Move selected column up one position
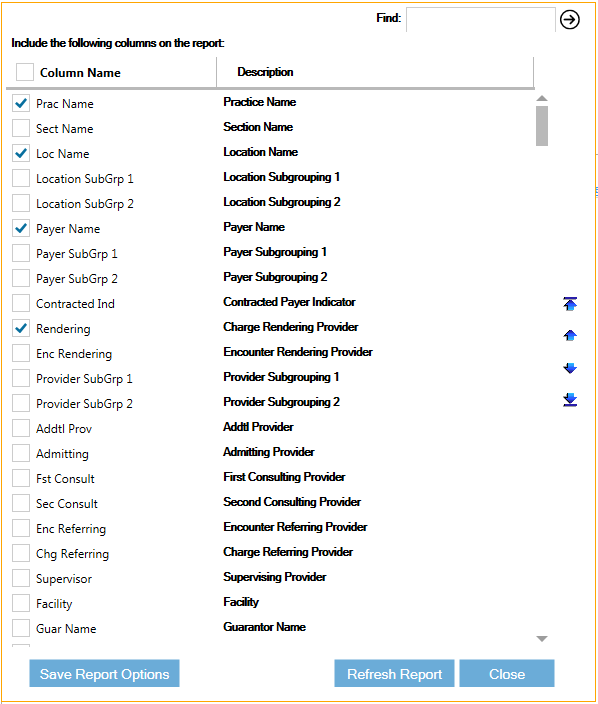 click(x=570, y=335)
